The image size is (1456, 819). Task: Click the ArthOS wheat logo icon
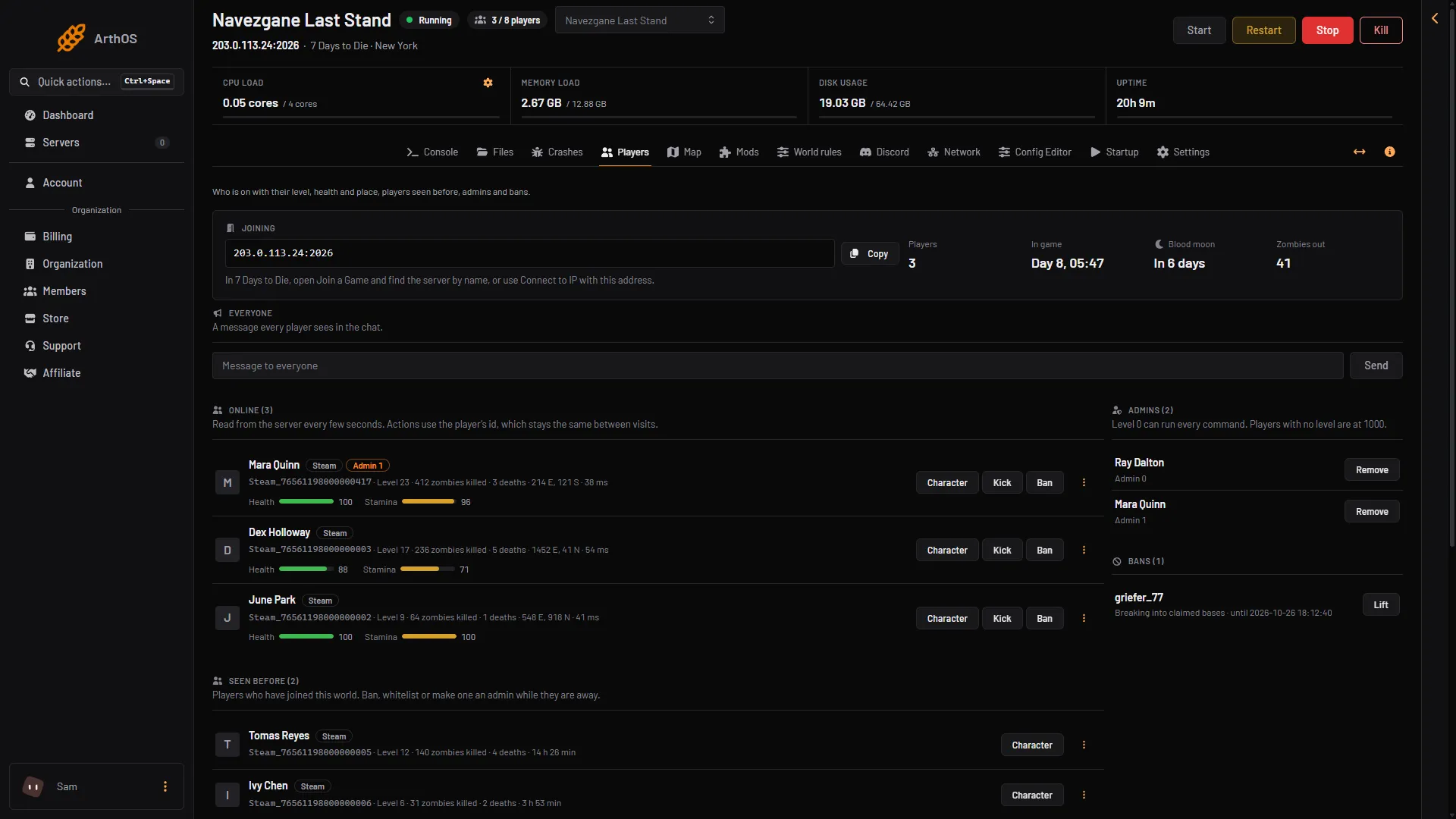[71, 38]
